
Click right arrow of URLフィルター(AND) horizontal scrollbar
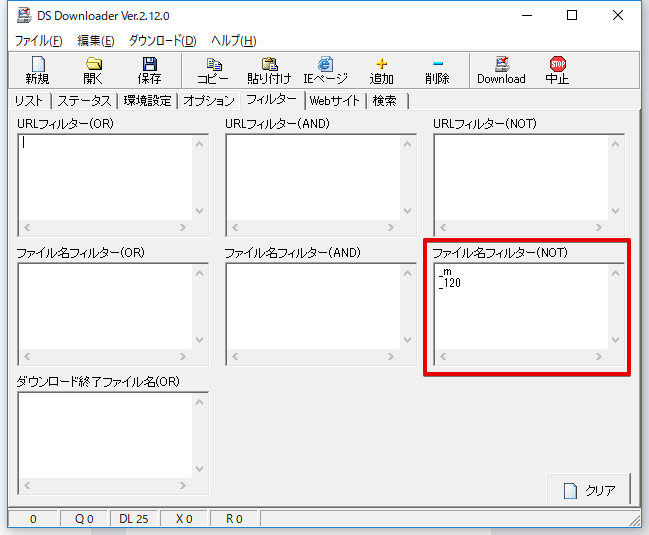pyautogui.click(x=391, y=227)
